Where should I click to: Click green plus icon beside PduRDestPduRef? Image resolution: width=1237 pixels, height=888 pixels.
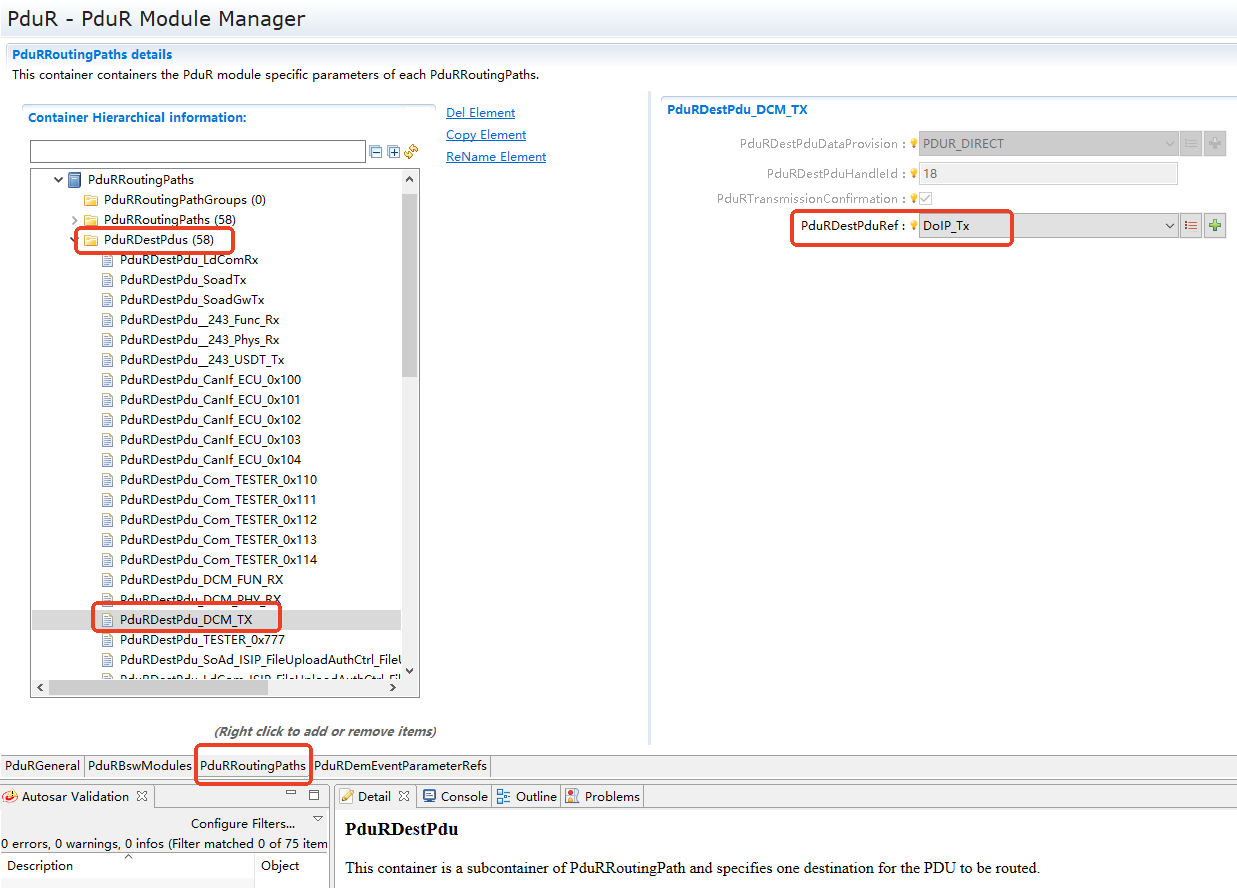(1214, 226)
